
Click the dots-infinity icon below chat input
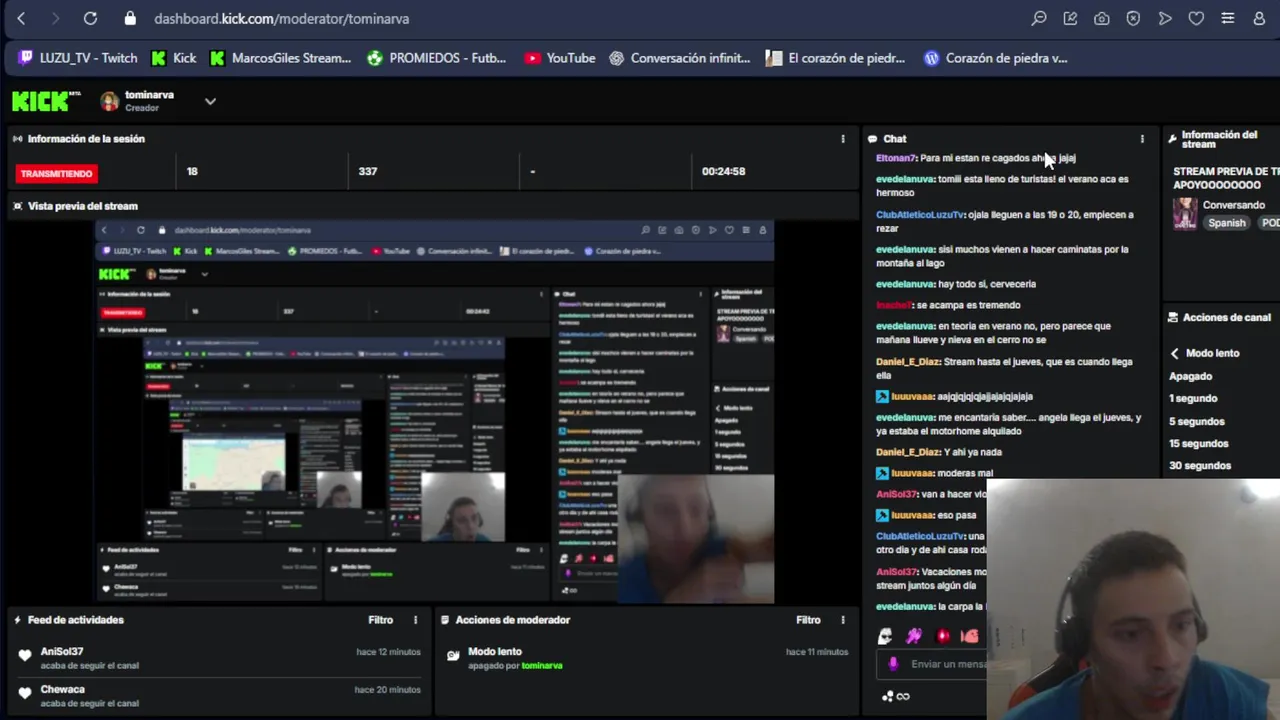coord(896,696)
